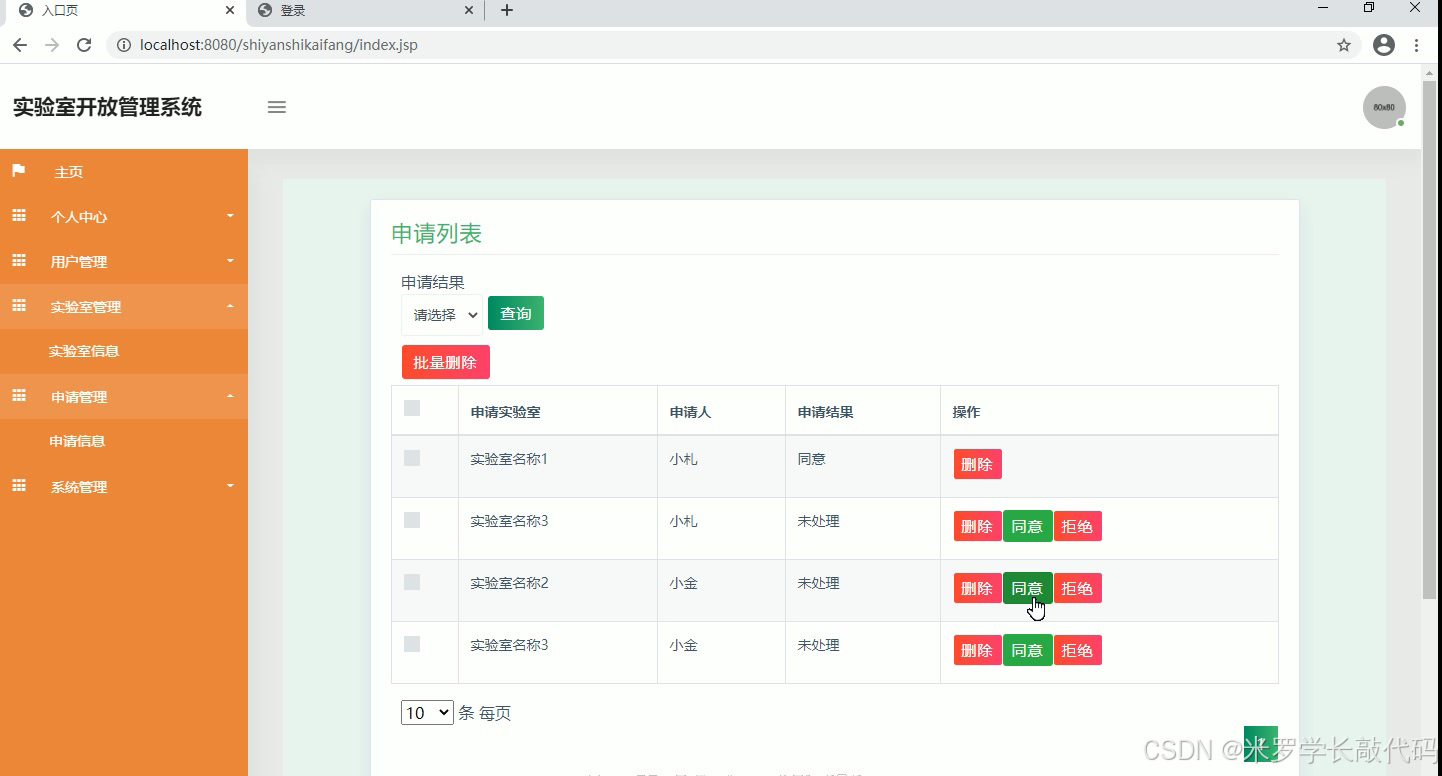Viewport: 1442px width, 776px height.
Task: Click the flag icon next to 主页
Action: click(18, 170)
